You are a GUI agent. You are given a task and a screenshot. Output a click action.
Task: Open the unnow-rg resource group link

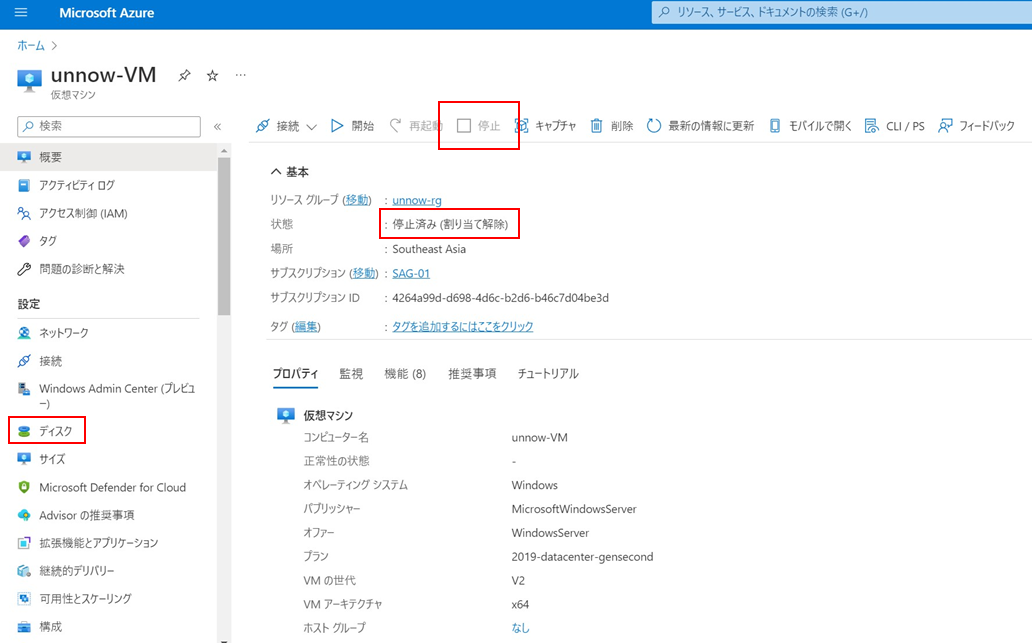click(x=417, y=200)
